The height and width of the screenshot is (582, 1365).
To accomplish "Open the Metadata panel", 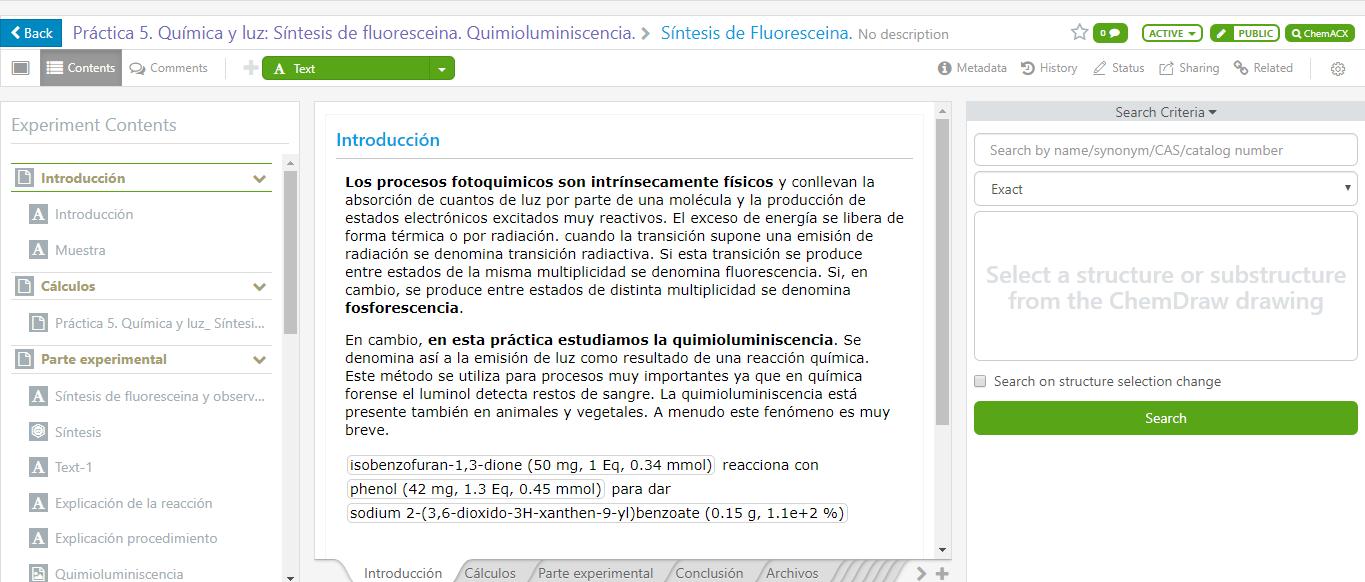I will [x=971, y=68].
